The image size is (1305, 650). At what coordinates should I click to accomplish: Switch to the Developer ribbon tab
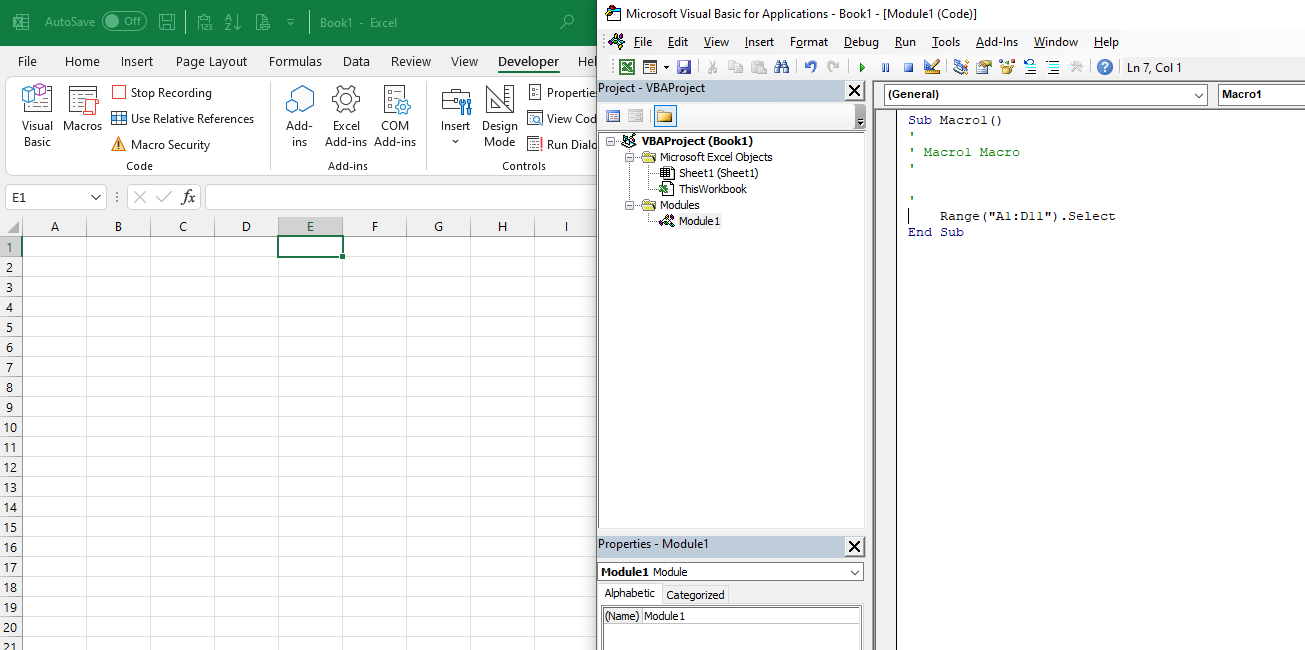click(528, 61)
